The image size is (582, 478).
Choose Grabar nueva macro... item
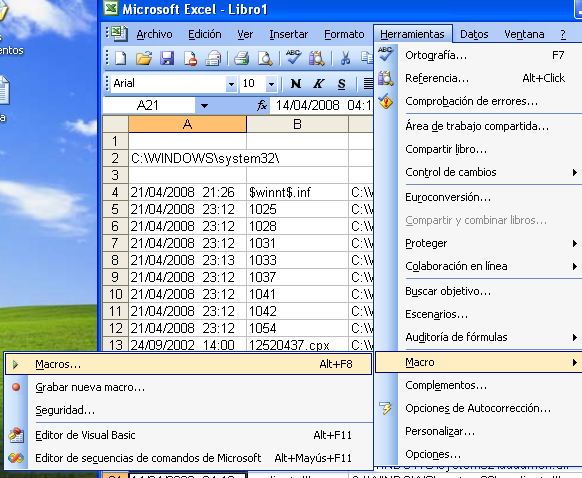point(188,387)
